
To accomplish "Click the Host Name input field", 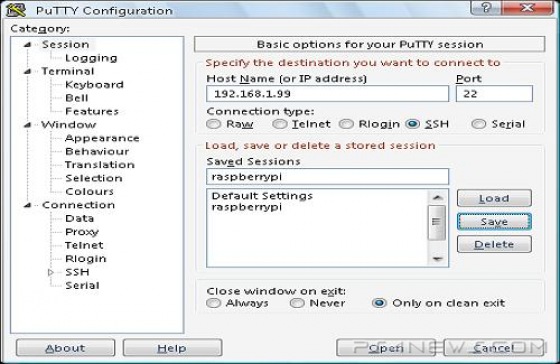I will click(328, 94).
